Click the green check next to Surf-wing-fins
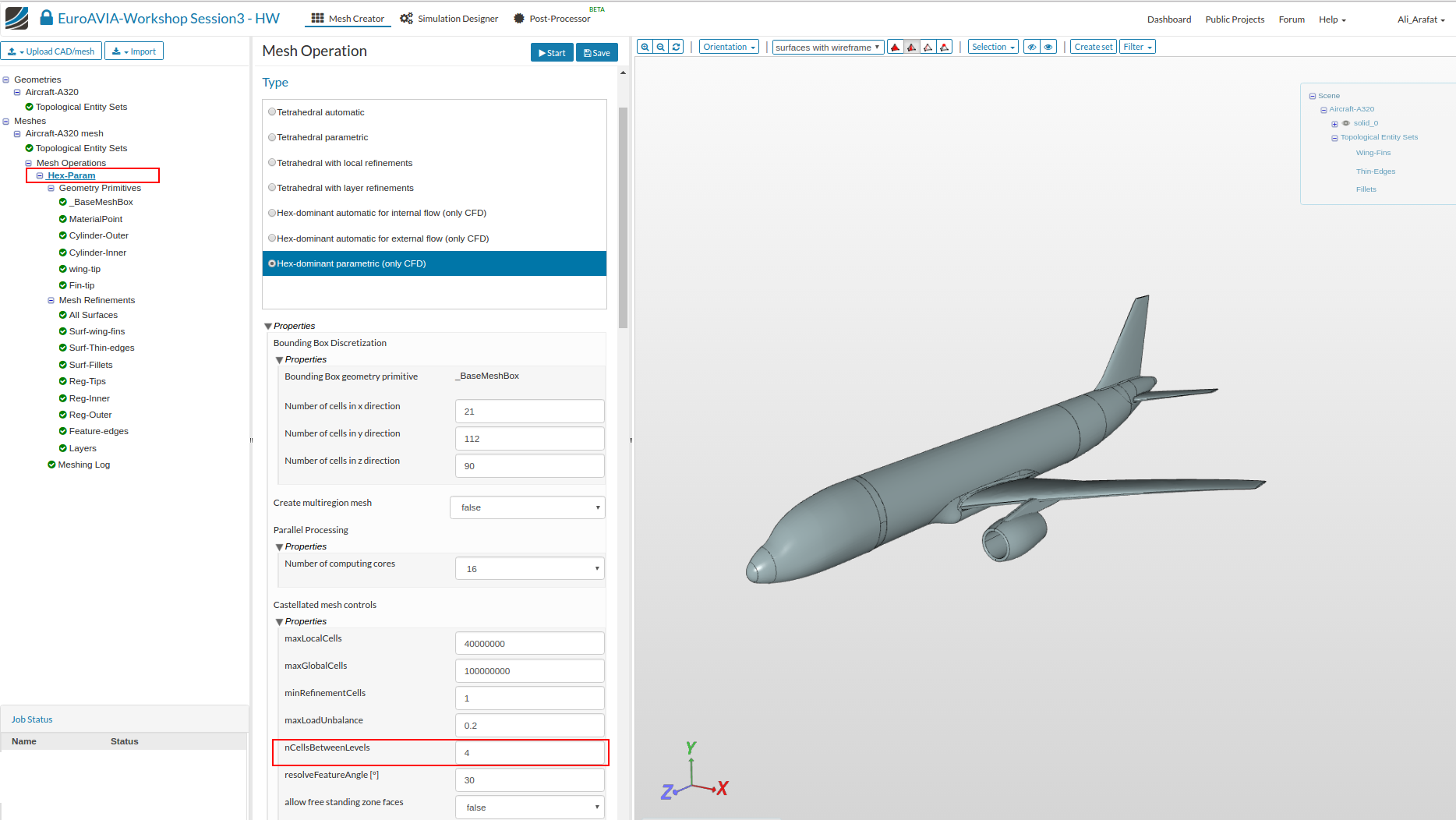The image size is (1456, 820). click(x=63, y=331)
